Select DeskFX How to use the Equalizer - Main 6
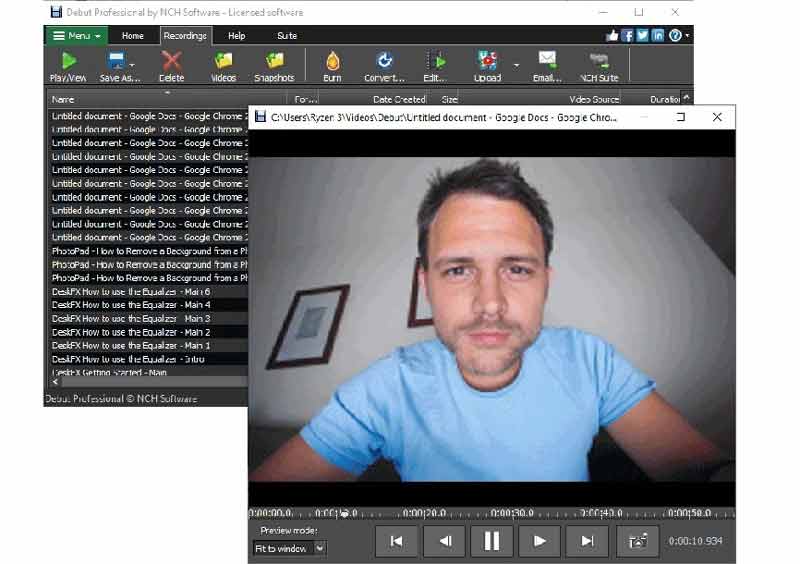The image size is (800, 564). click(x=148, y=291)
